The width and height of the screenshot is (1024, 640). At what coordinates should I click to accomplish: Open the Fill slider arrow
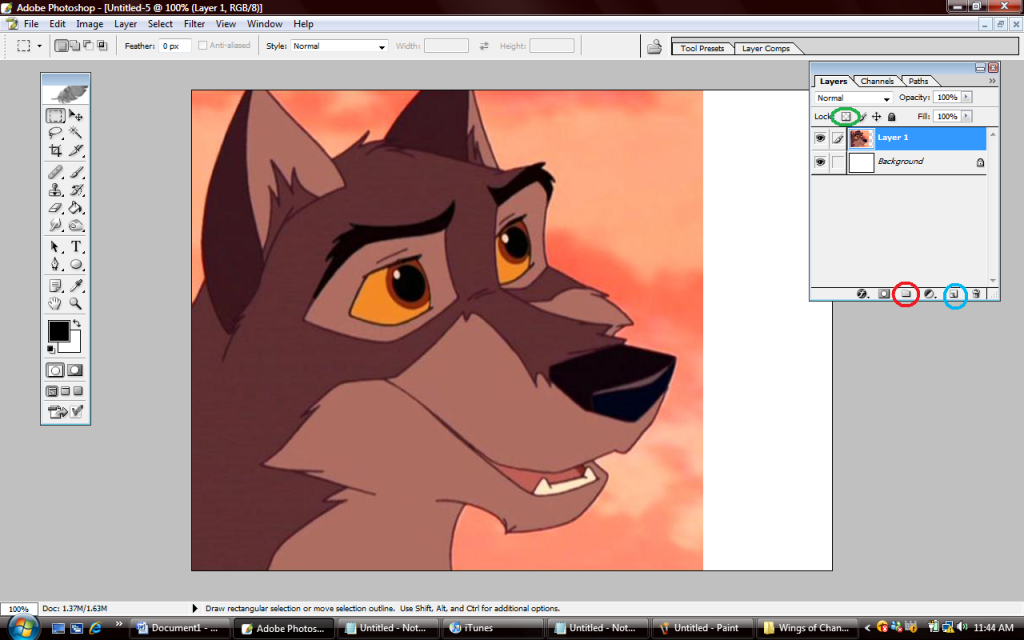tap(967, 116)
